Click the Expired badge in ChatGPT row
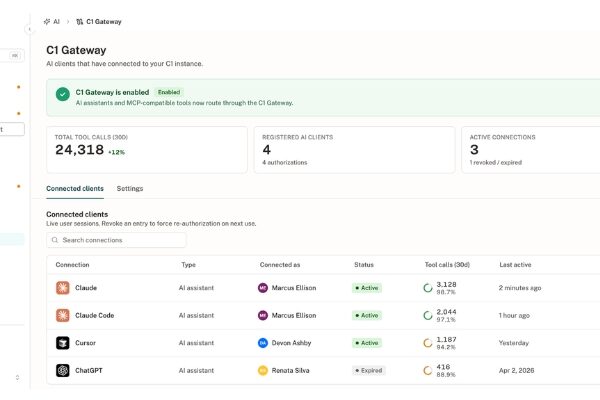The image size is (600, 400). 369,371
